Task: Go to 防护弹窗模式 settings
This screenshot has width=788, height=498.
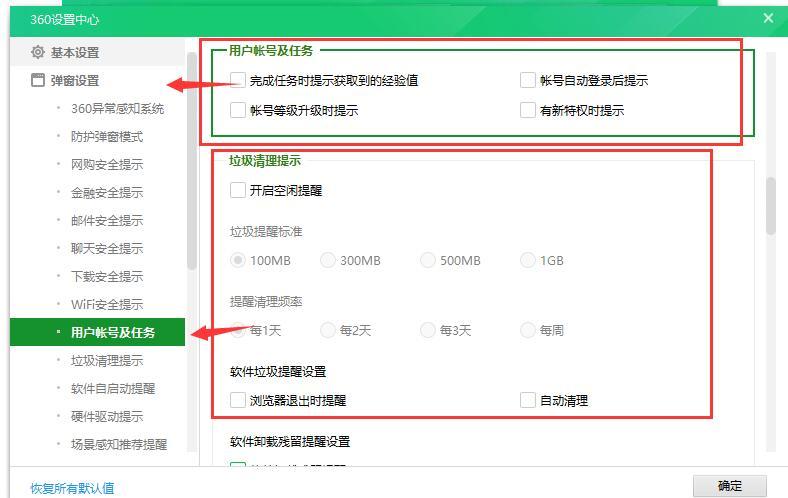Action: tap(107, 137)
